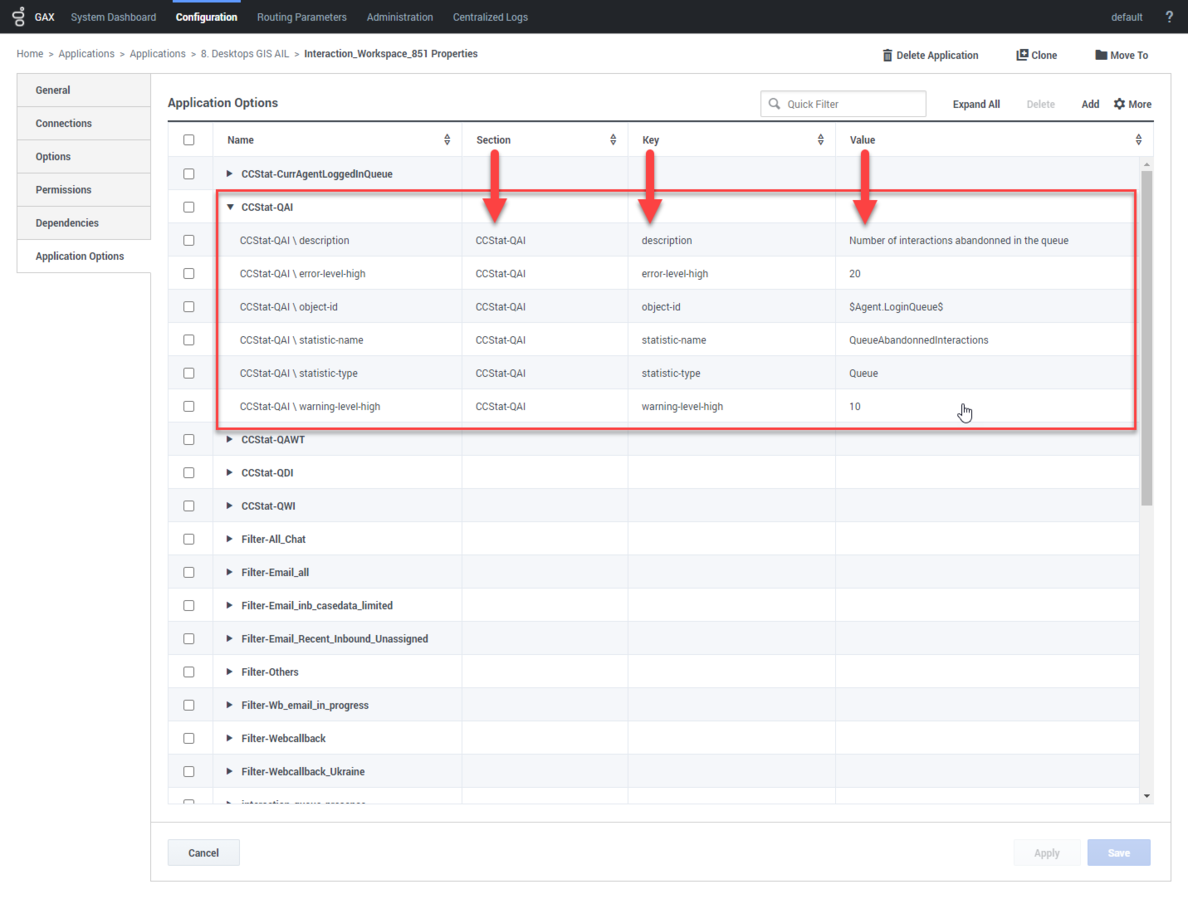Open the Routing Parameters menu
Image resolution: width=1188 pixels, height=899 pixels.
301,17
